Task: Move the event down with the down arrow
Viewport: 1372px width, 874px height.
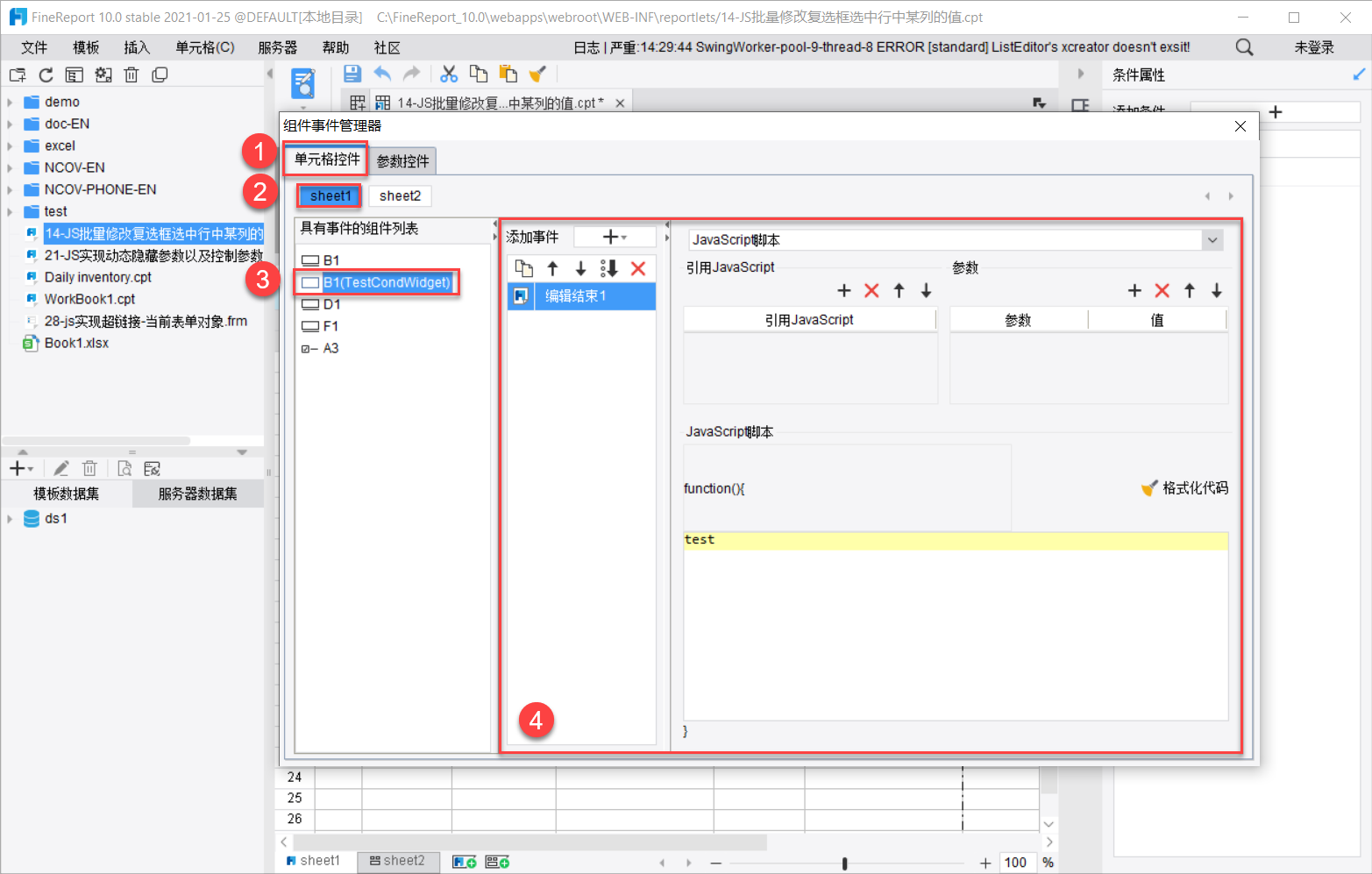Action: tap(580, 268)
